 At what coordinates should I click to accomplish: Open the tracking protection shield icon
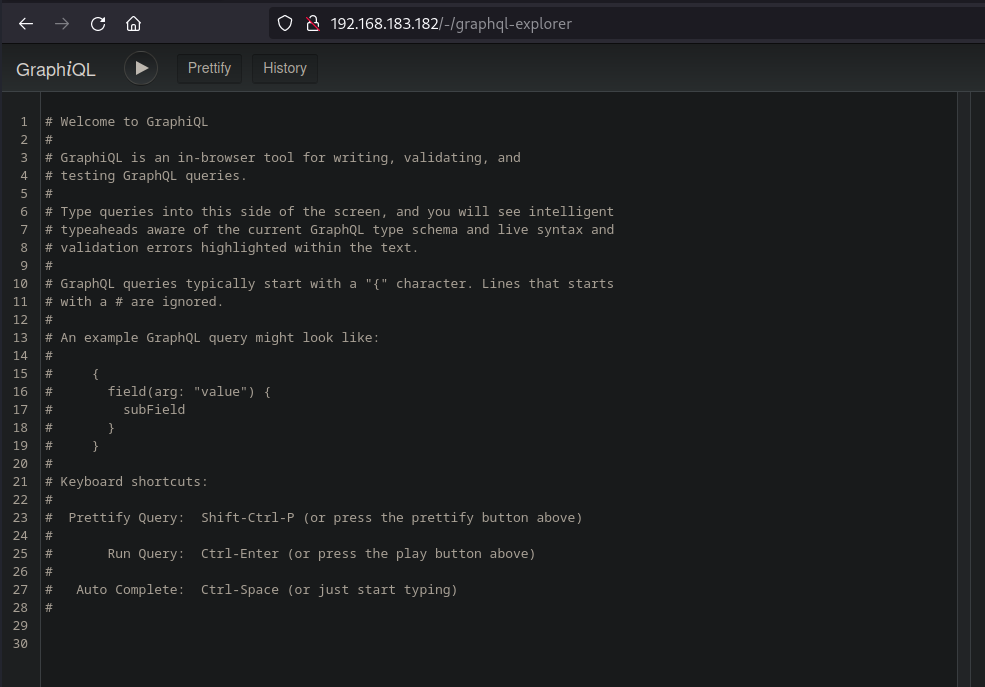coord(285,24)
